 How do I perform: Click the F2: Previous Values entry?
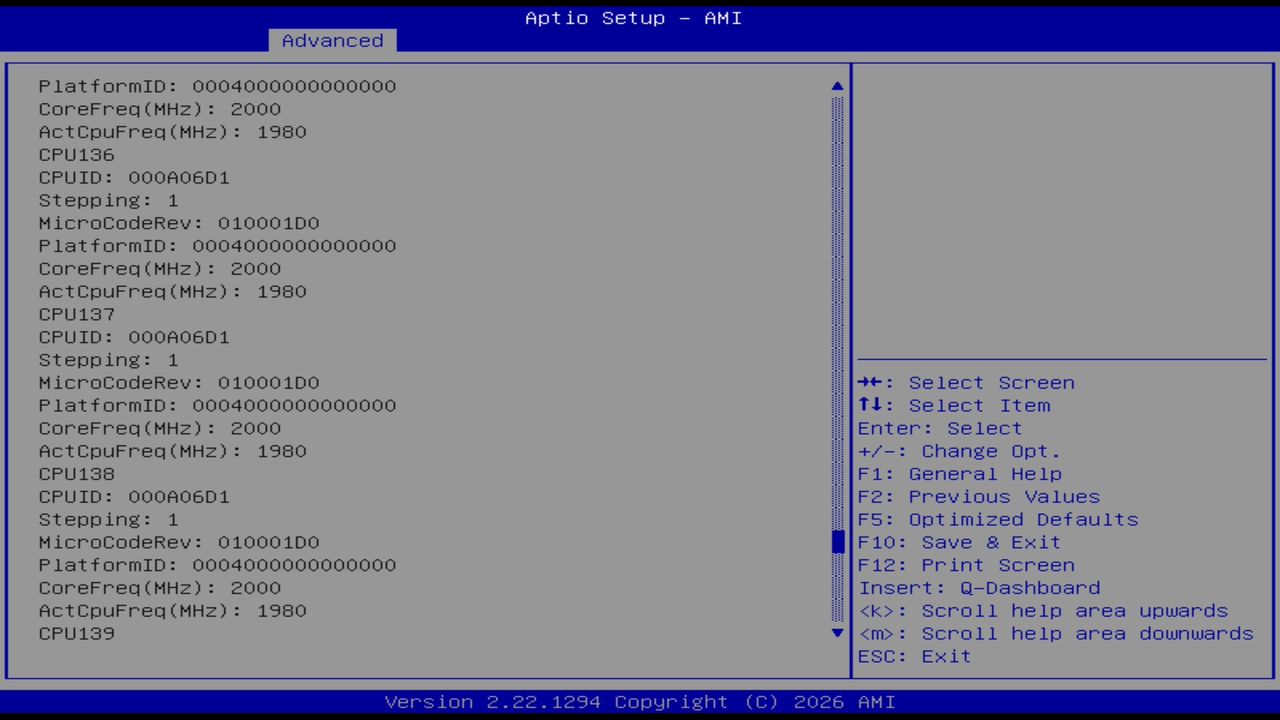tap(978, 496)
